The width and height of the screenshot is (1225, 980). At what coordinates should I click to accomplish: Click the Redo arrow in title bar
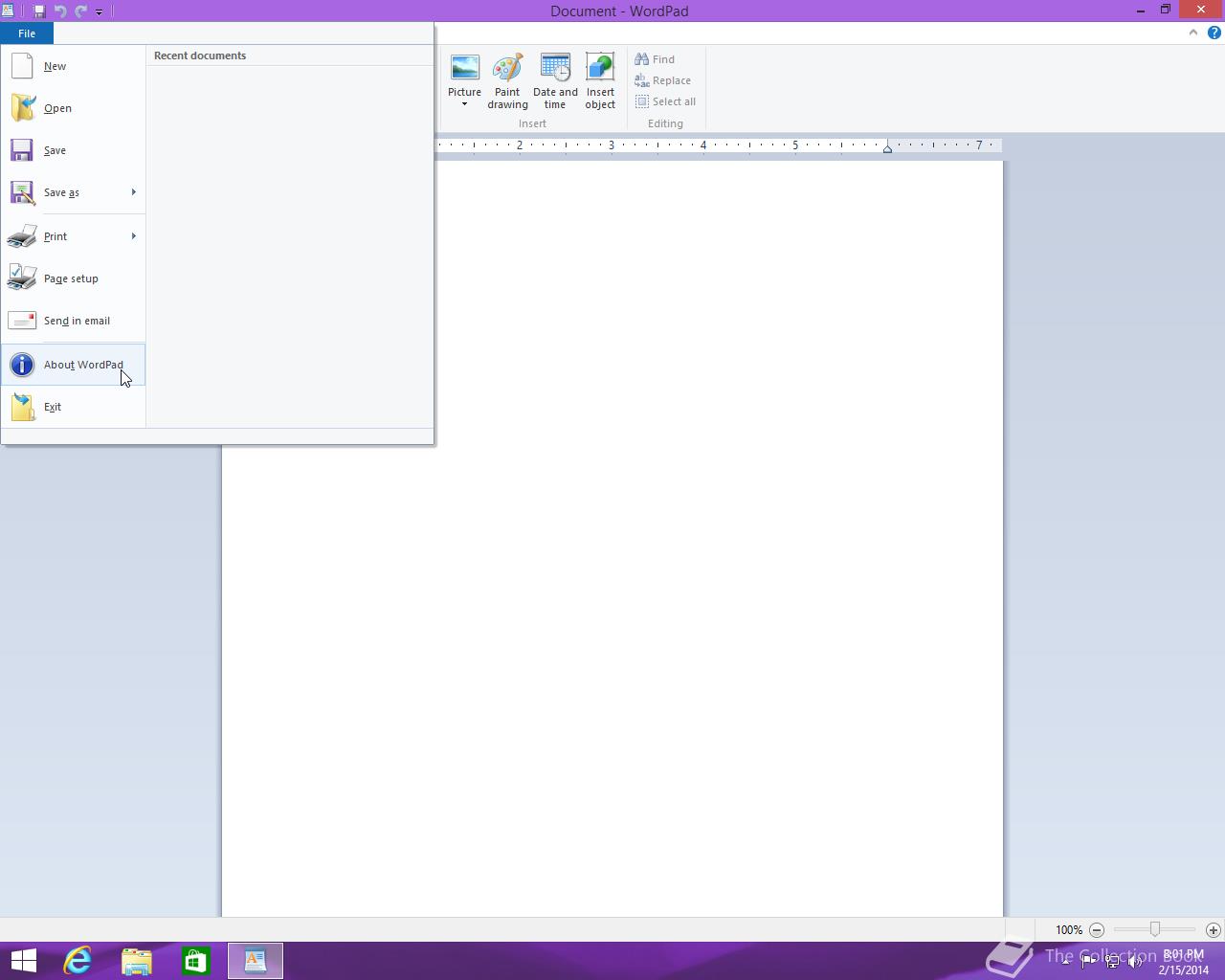tap(80, 11)
